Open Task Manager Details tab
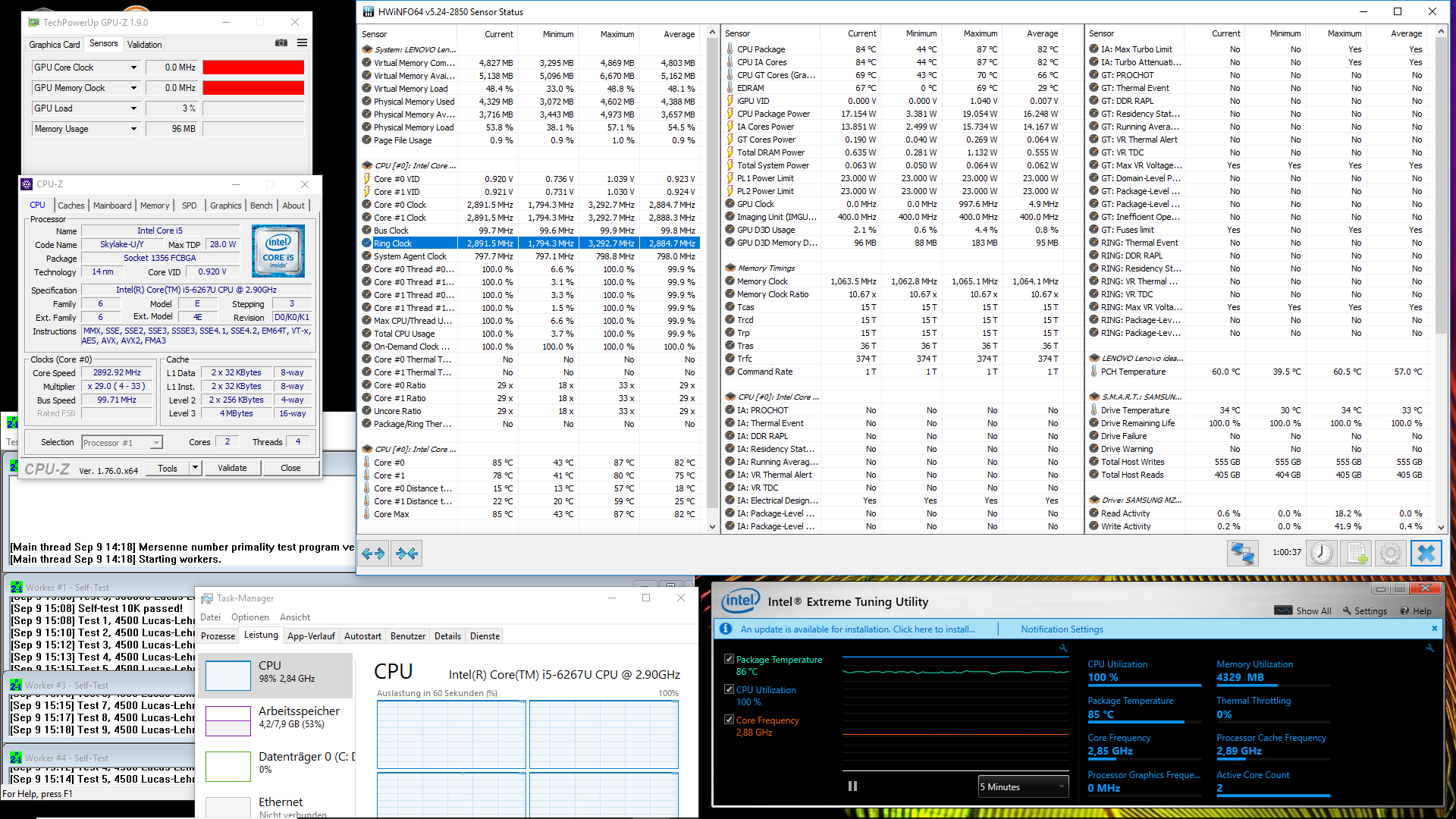This screenshot has height=819, width=1456. (x=447, y=636)
